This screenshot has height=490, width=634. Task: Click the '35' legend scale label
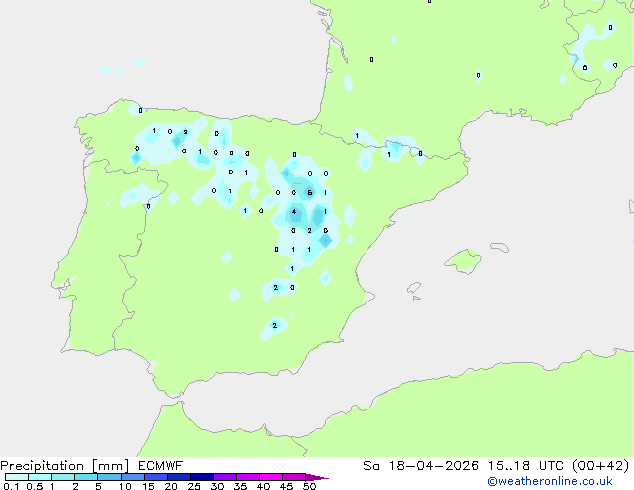tap(240, 486)
